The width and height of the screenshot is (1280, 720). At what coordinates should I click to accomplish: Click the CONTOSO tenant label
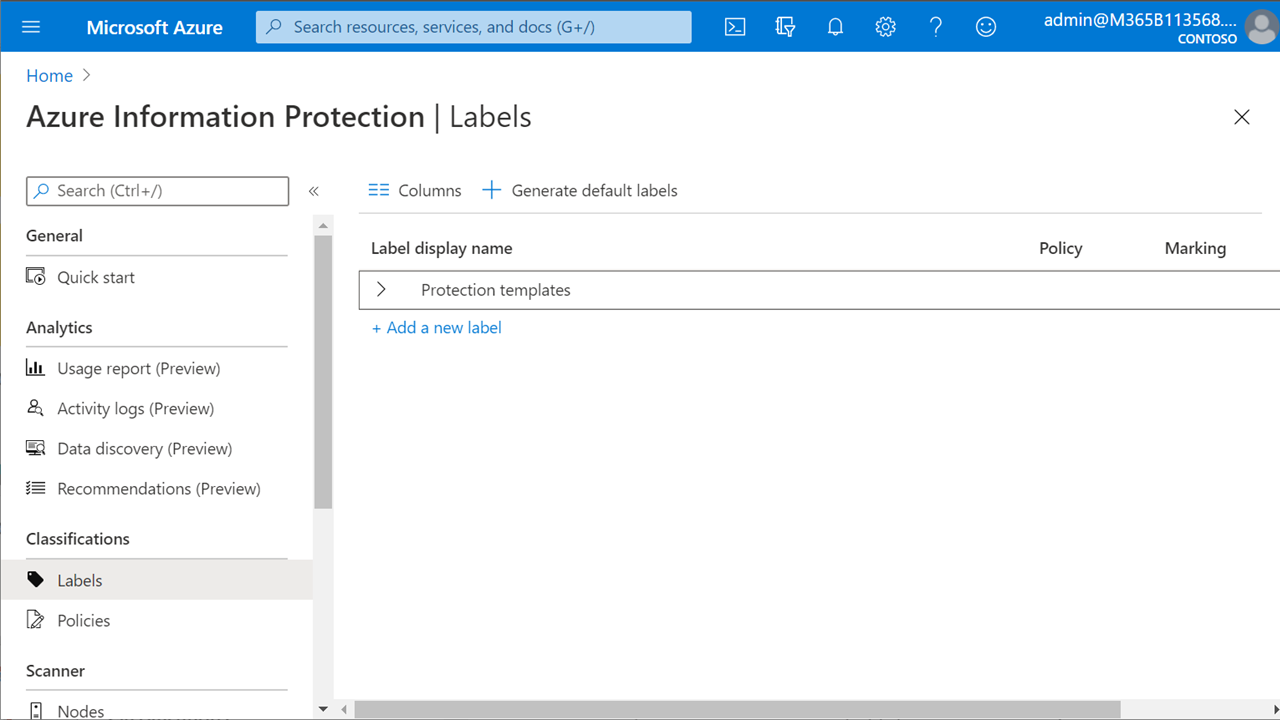coord(1208,39)
